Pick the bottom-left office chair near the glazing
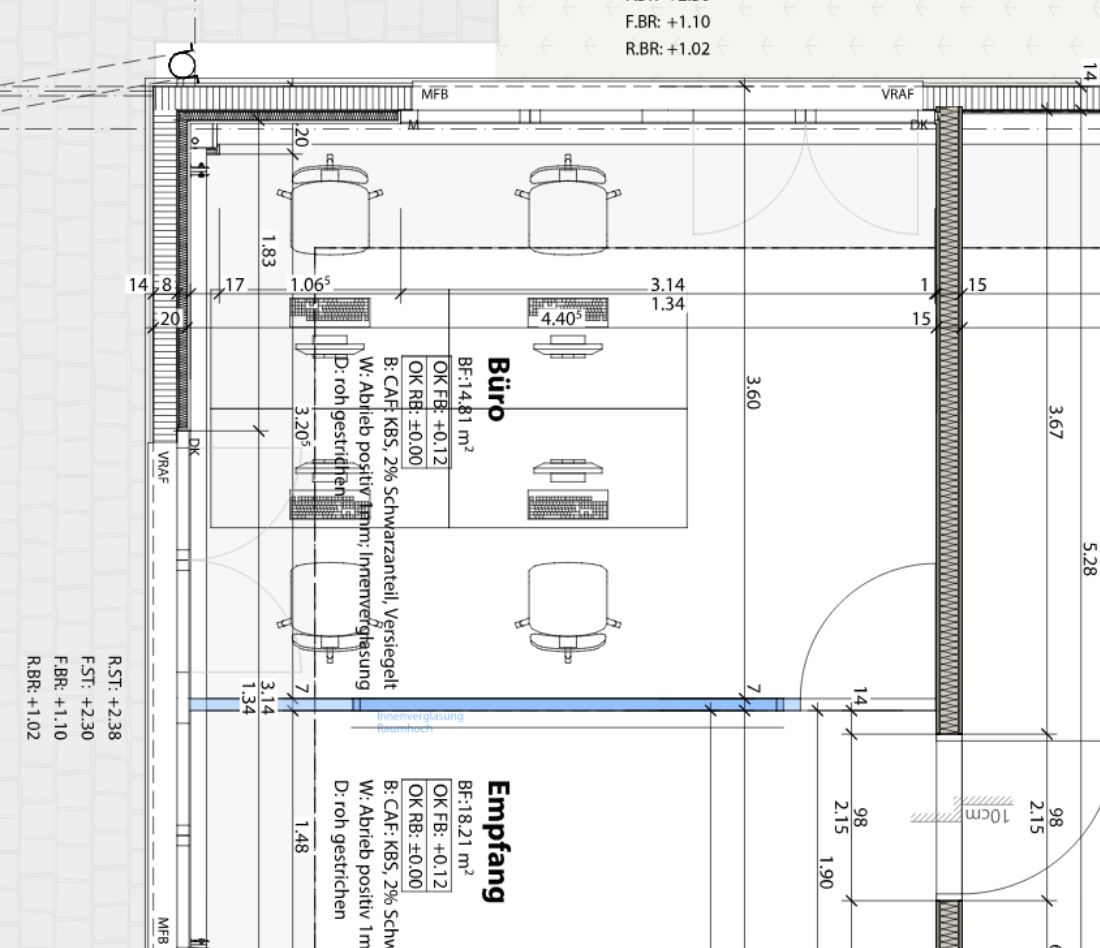This screenshot has height=948, width=1100. 330,608
